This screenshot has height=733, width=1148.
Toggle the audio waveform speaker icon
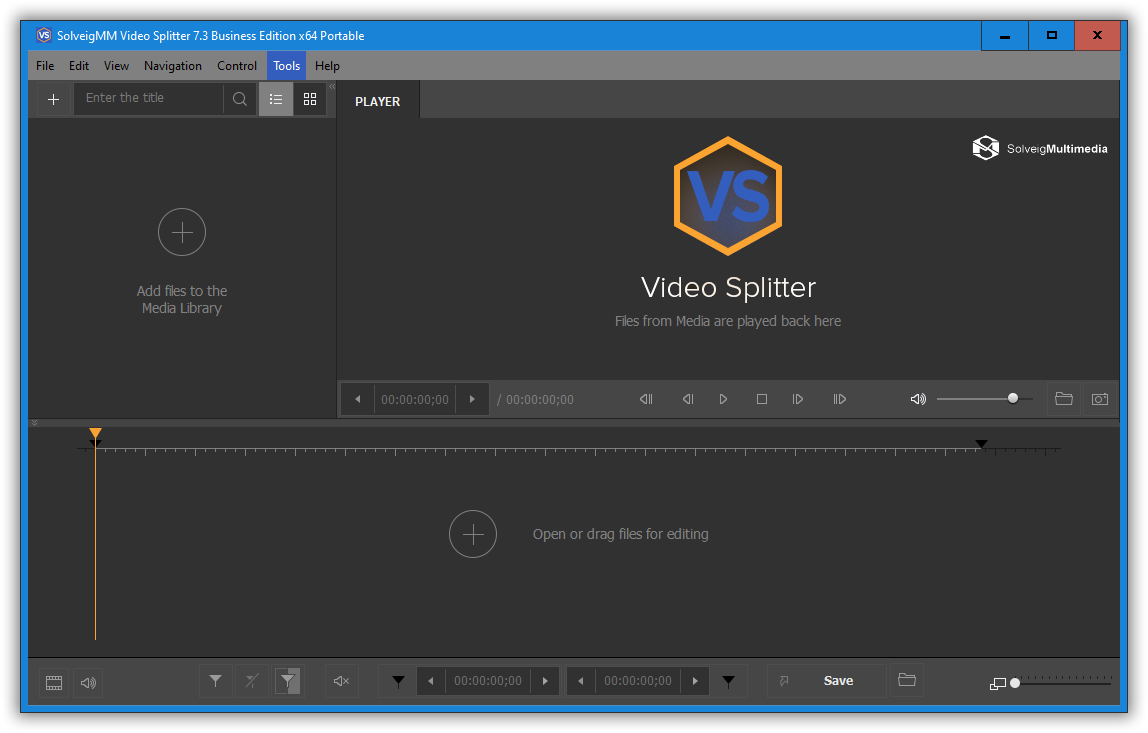point(89,682)
